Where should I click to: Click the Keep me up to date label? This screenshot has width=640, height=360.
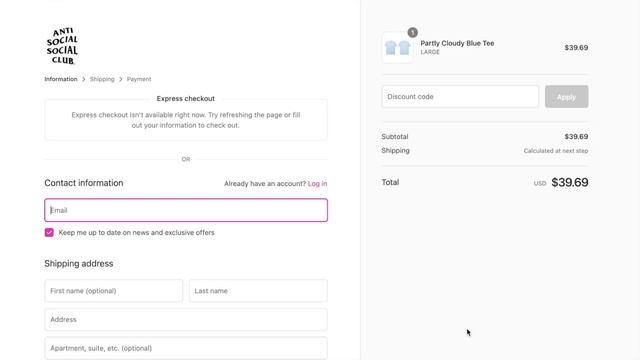click(136, 232)
